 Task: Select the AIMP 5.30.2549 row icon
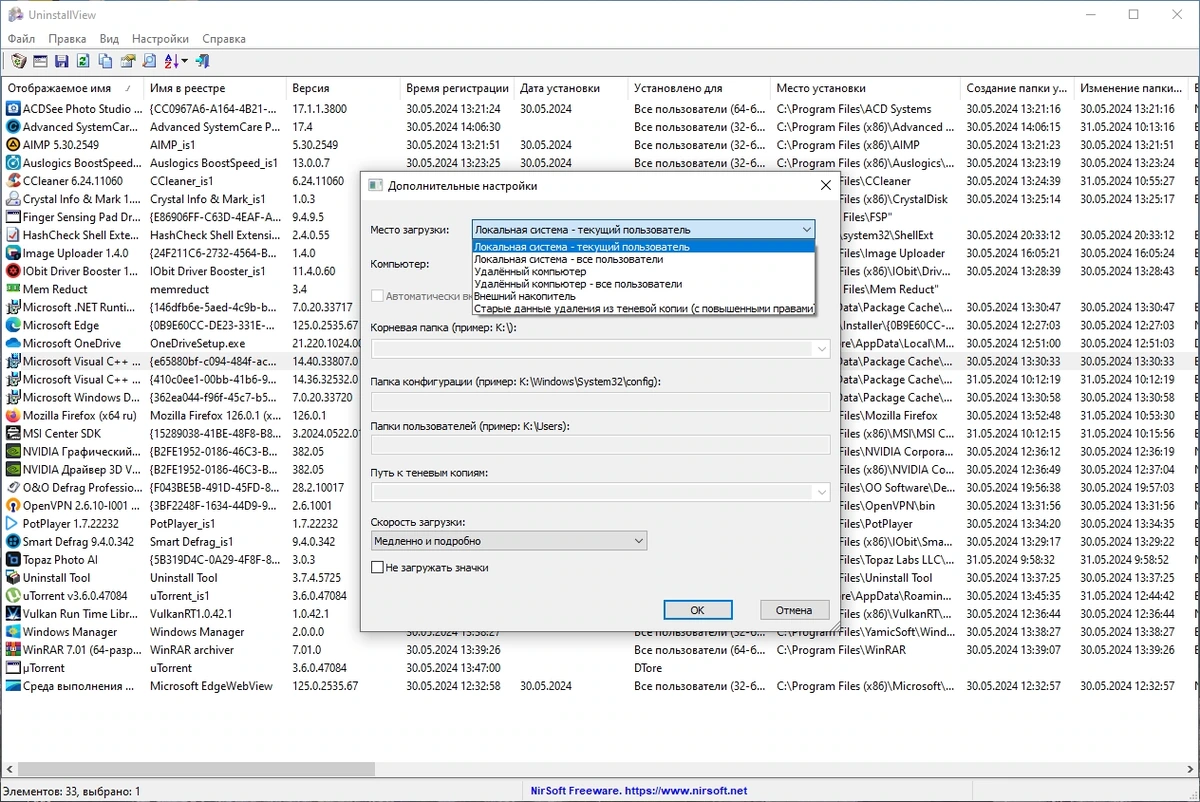[x=13, y=145]
